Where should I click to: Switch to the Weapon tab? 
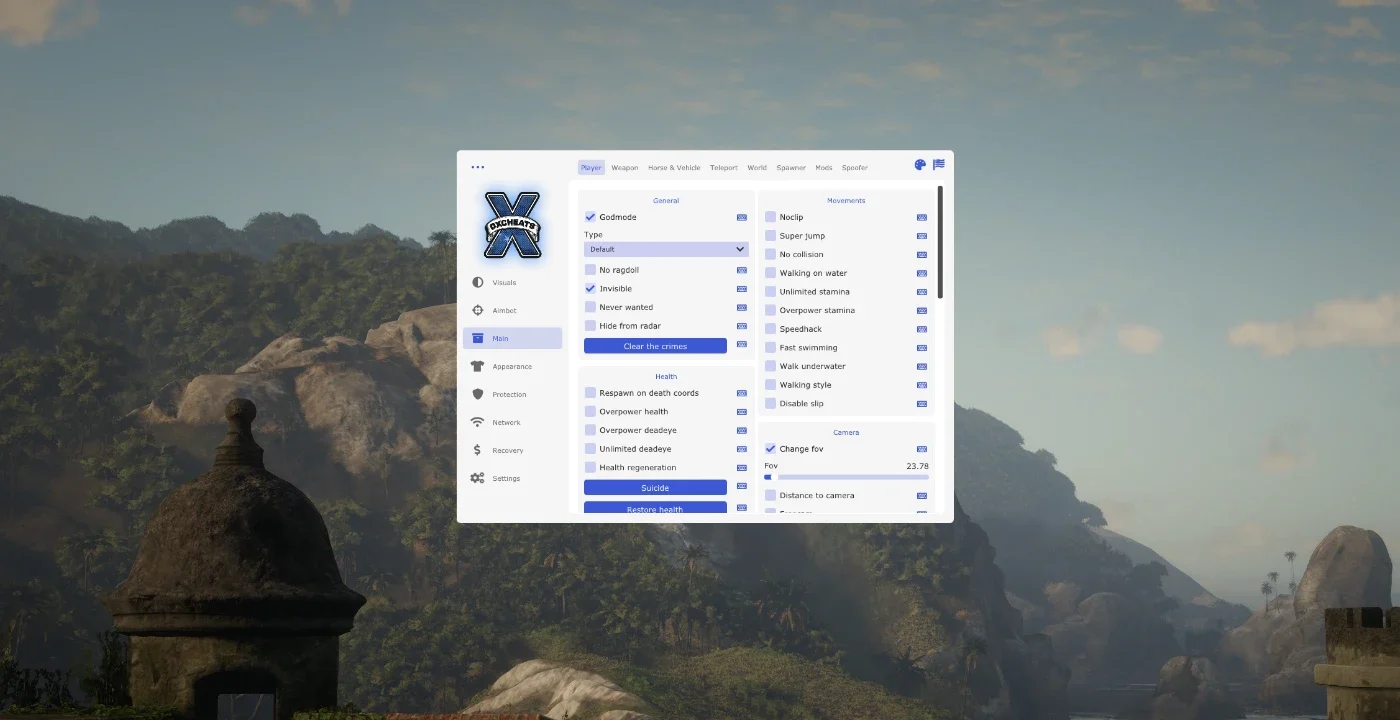625,168
